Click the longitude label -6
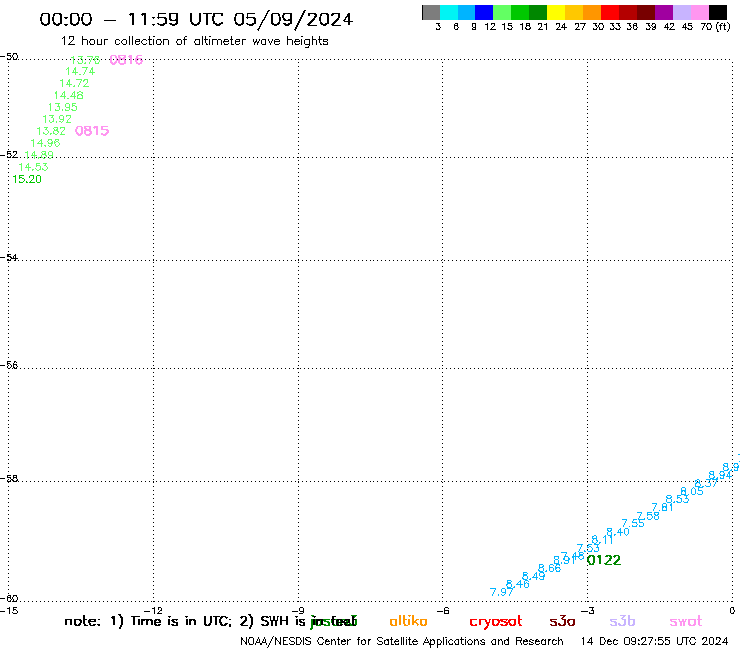Image resolution: width=740 pixels, height=650 pixels. coord(442,611)
